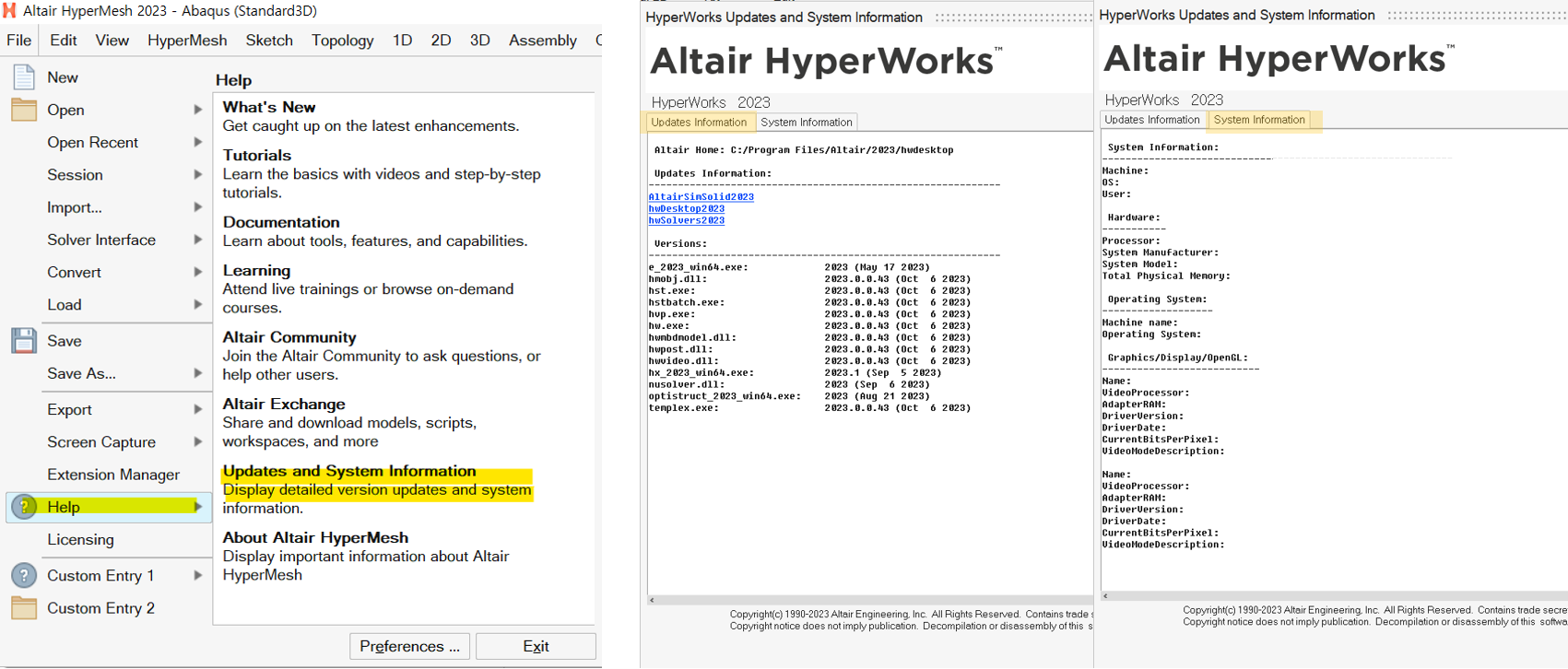Open the Topology menu

[x=342, y=41]
